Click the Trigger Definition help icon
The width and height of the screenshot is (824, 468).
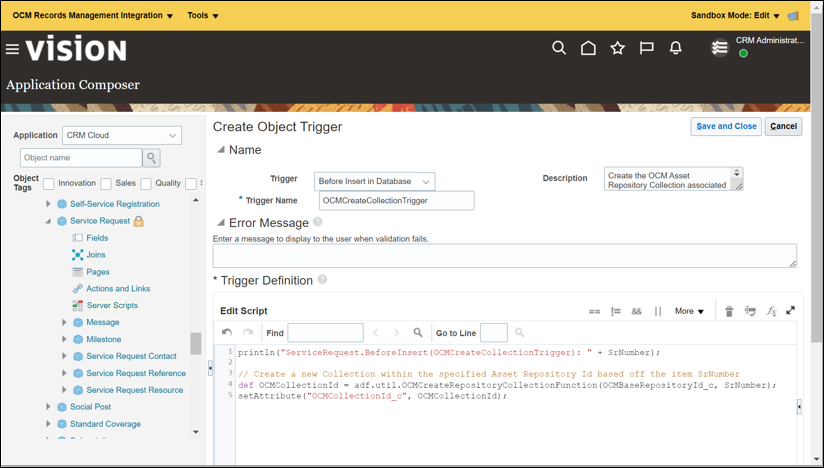coord(322,279)
